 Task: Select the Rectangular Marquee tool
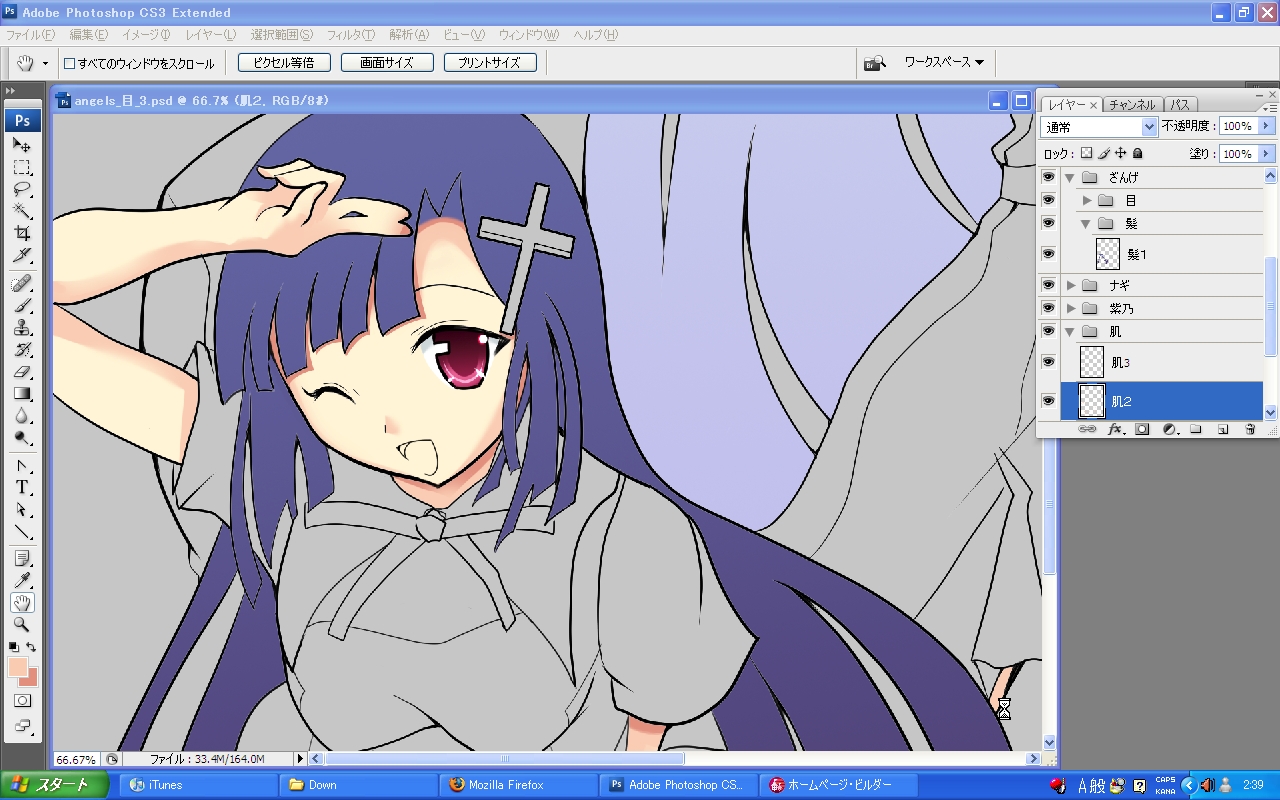tap(22, 167)
